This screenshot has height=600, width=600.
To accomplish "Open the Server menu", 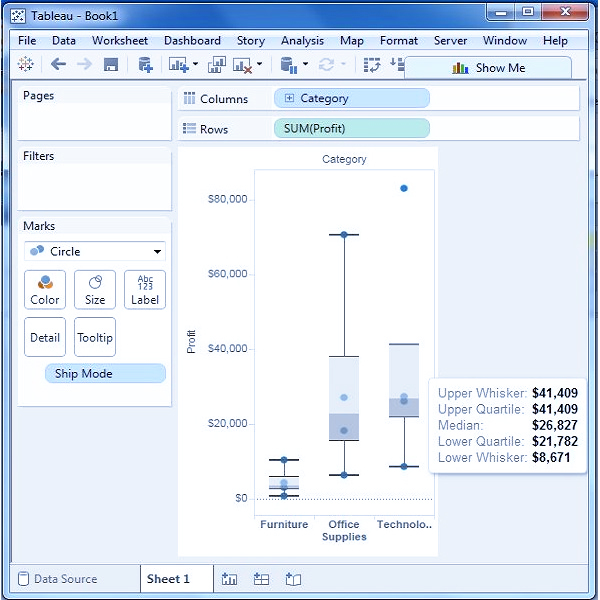I will tap(450, 41).
